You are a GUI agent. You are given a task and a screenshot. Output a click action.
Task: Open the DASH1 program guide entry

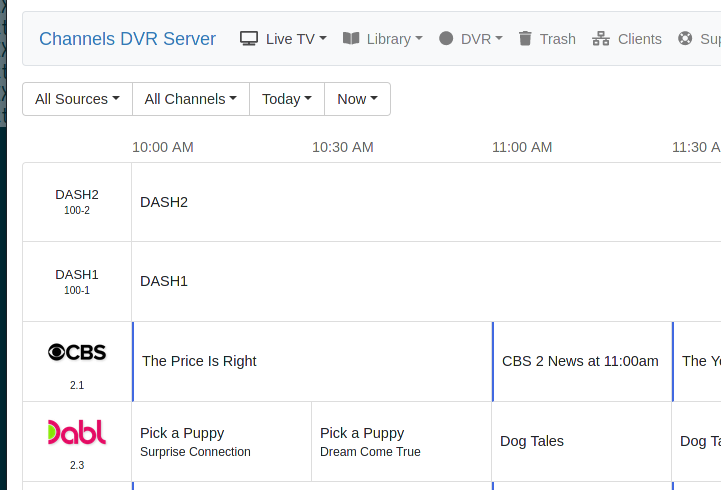[x=164, y=281]
